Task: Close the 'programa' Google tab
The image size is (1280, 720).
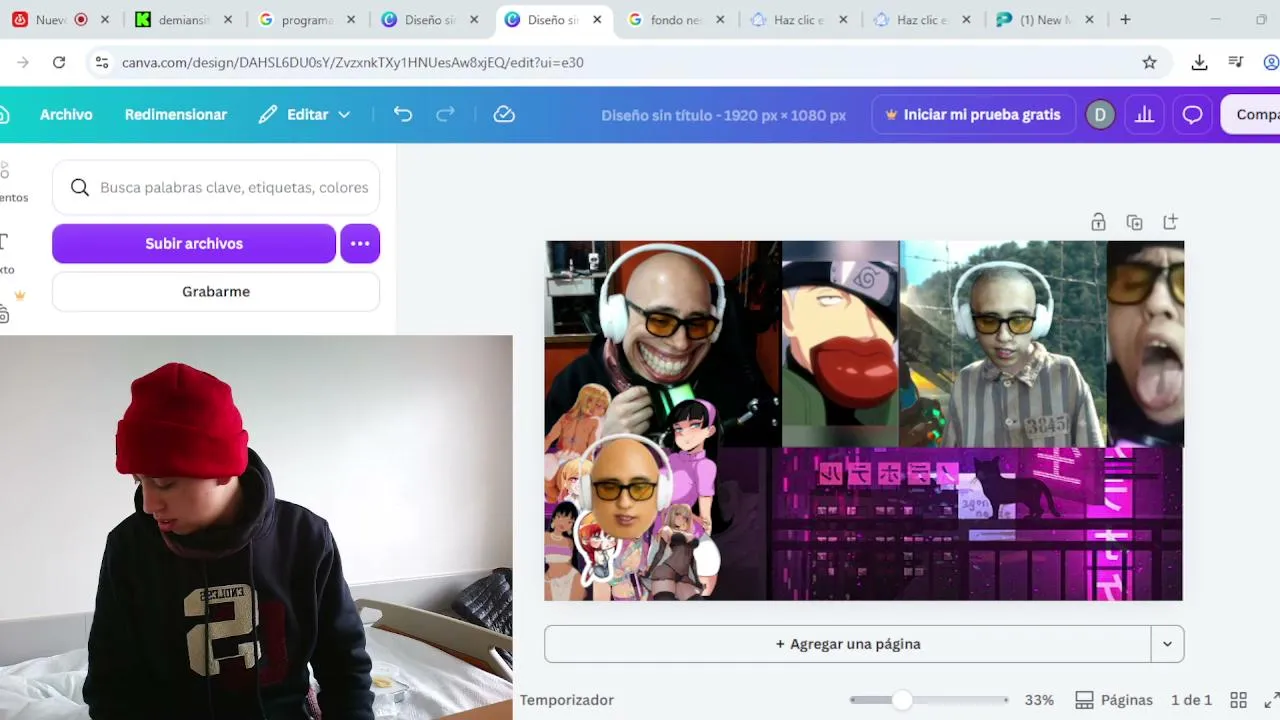Action: pyautogui.click(x=351, y=20)
